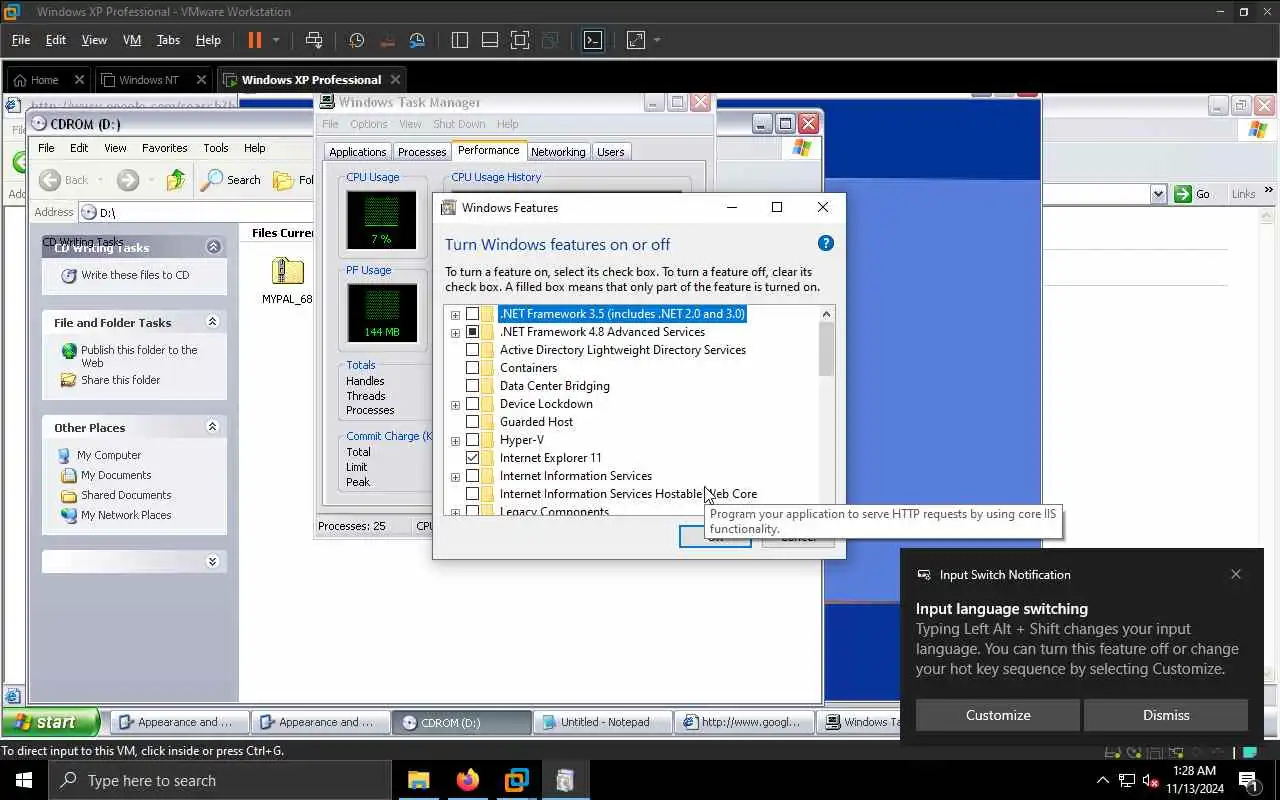
Task: Expand .NET Framework 4.8 Advanced Services node
Action: [455, 332]
